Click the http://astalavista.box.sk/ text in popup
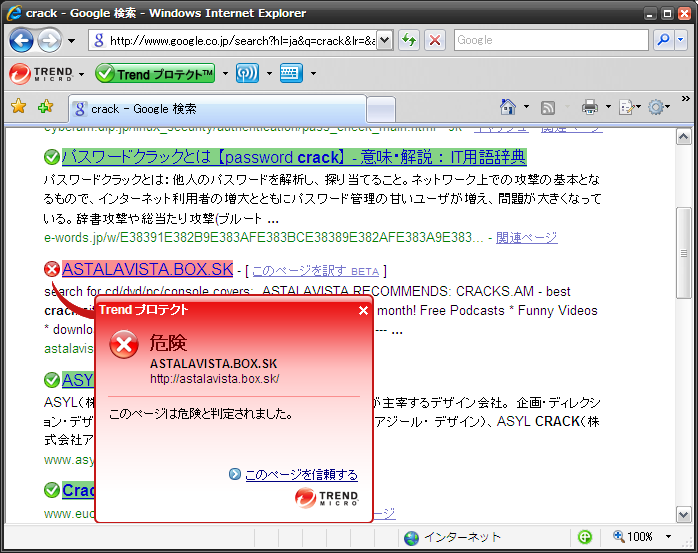698x553 pixels. [215, 379]
